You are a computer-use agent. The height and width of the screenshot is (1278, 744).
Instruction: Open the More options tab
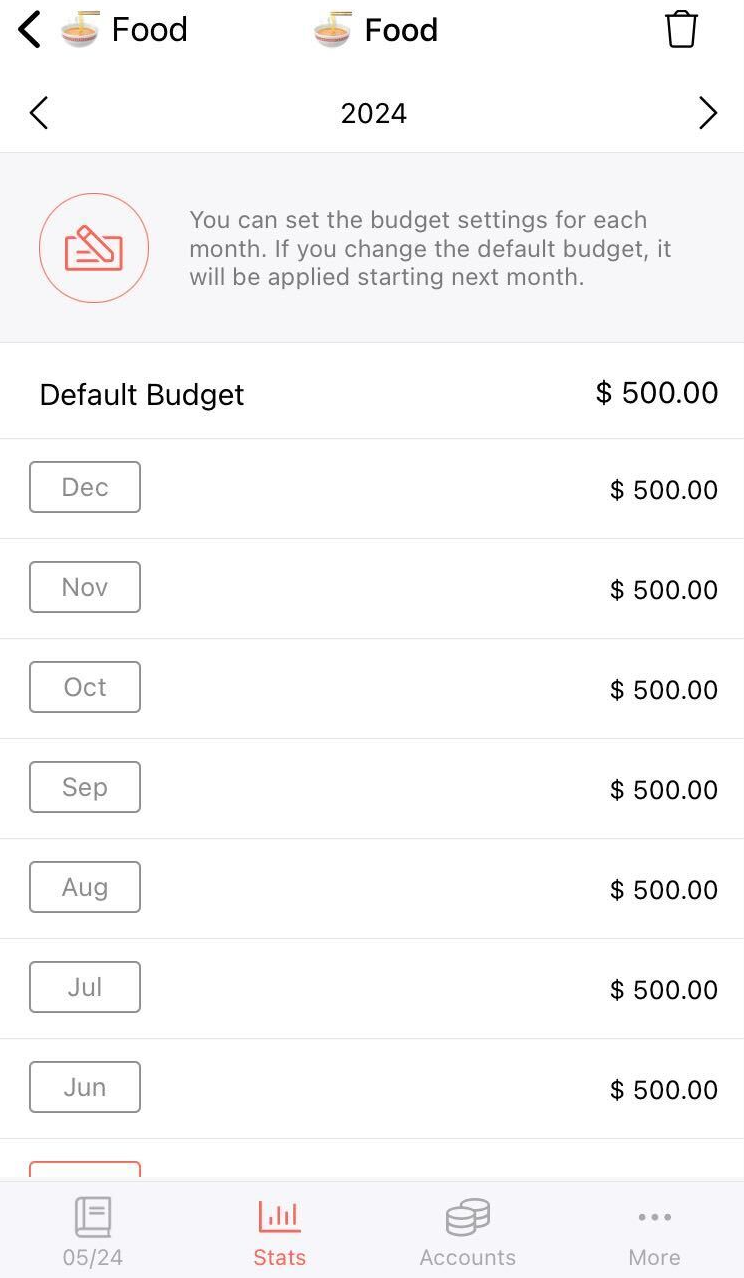click(x=654, y=1231)
